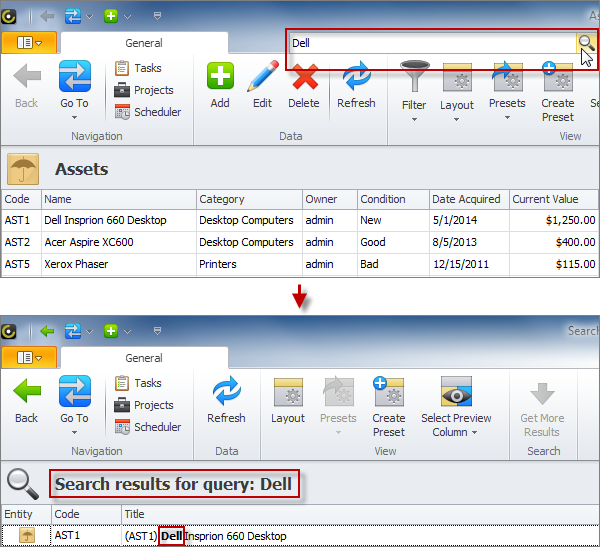Image resolution: width=600 pixels, height=547 pixels.
Task: Sort by the Code column in Assets
Action: tap(21, 199)
